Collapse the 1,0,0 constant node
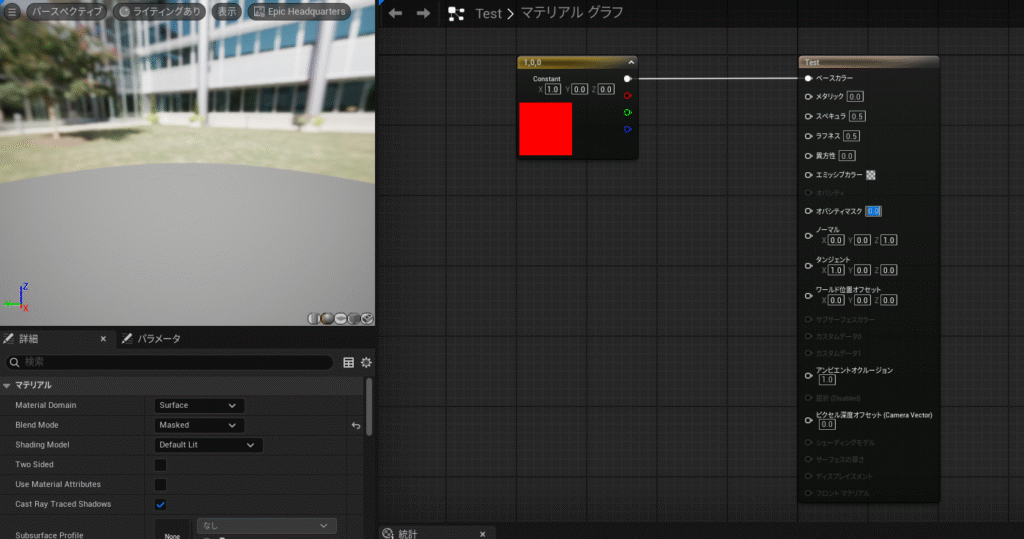Screen dimensions: 1024x539 point(631,63)
